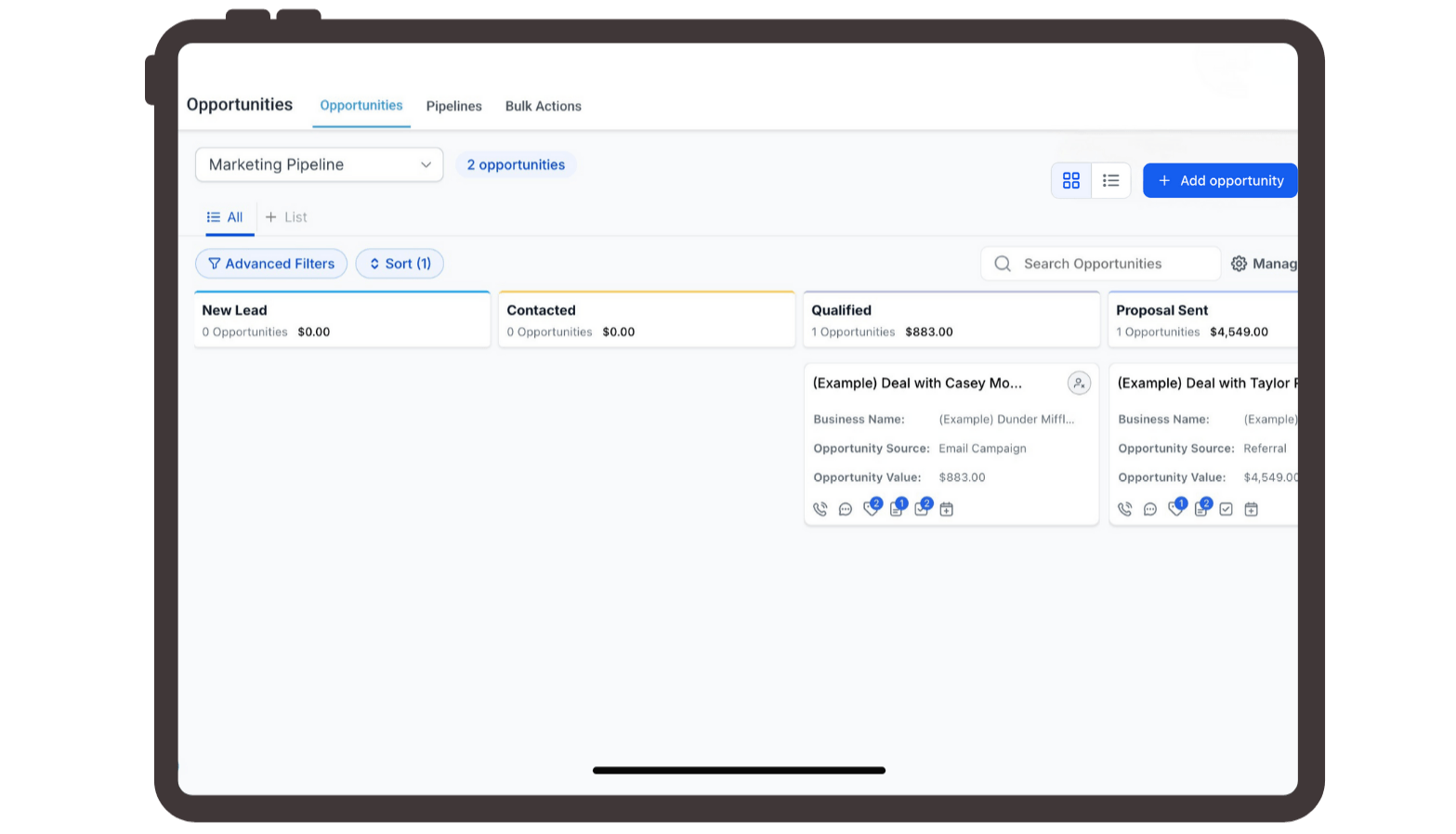Click the phone call icon on Casey deal
This screenshot has height=834, width=1456.
pos(820,509)
